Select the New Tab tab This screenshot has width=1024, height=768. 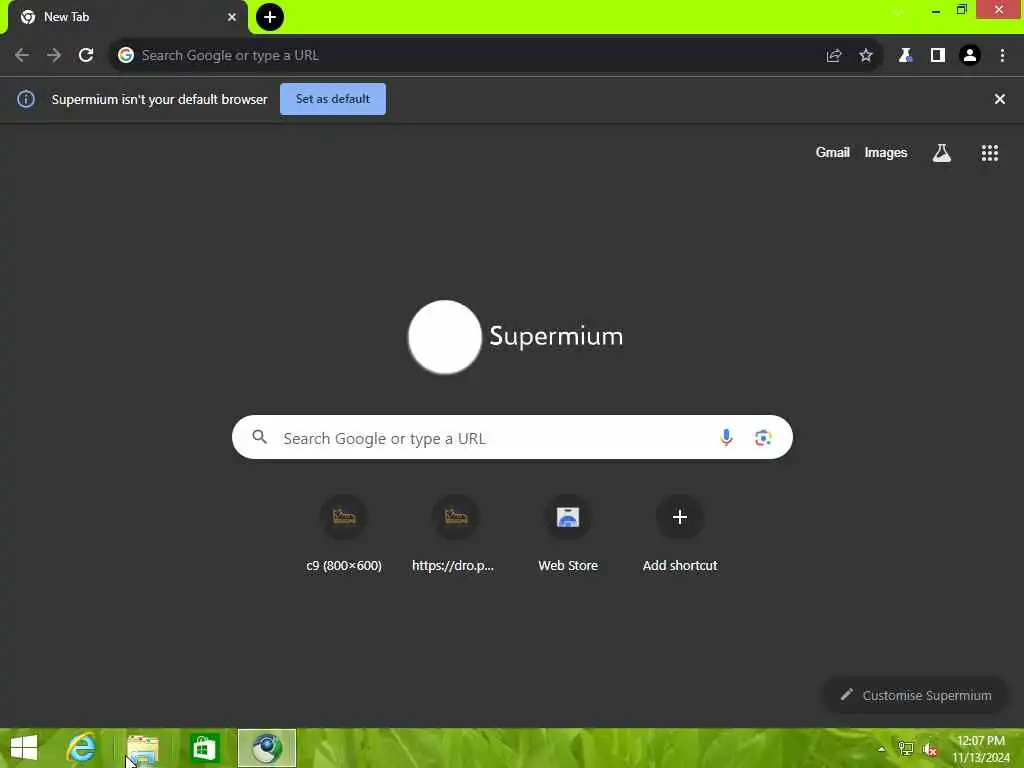pos(127,17)
